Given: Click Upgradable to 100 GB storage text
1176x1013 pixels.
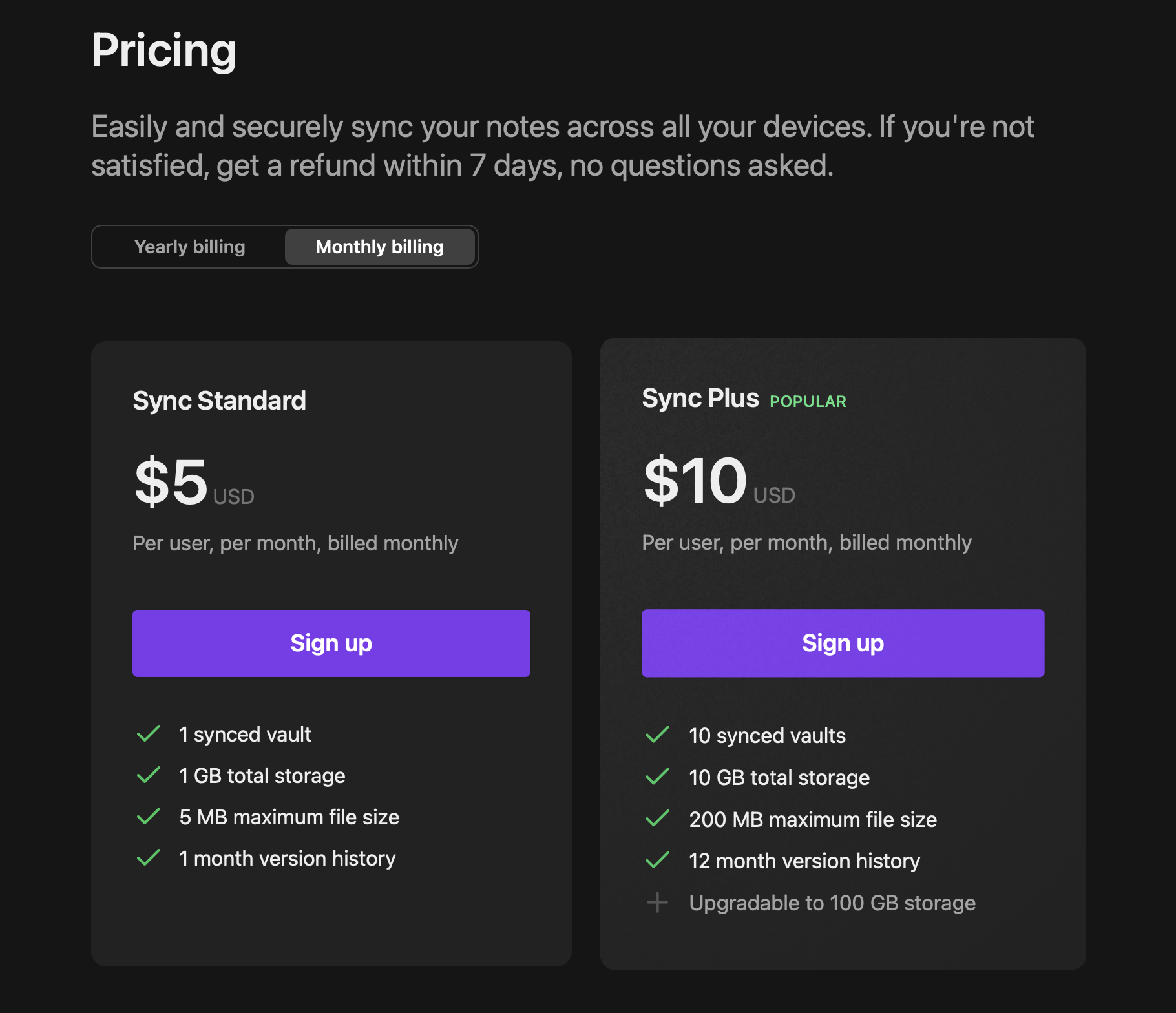Looking at the screenshot, I should click(x=832, y=903).
